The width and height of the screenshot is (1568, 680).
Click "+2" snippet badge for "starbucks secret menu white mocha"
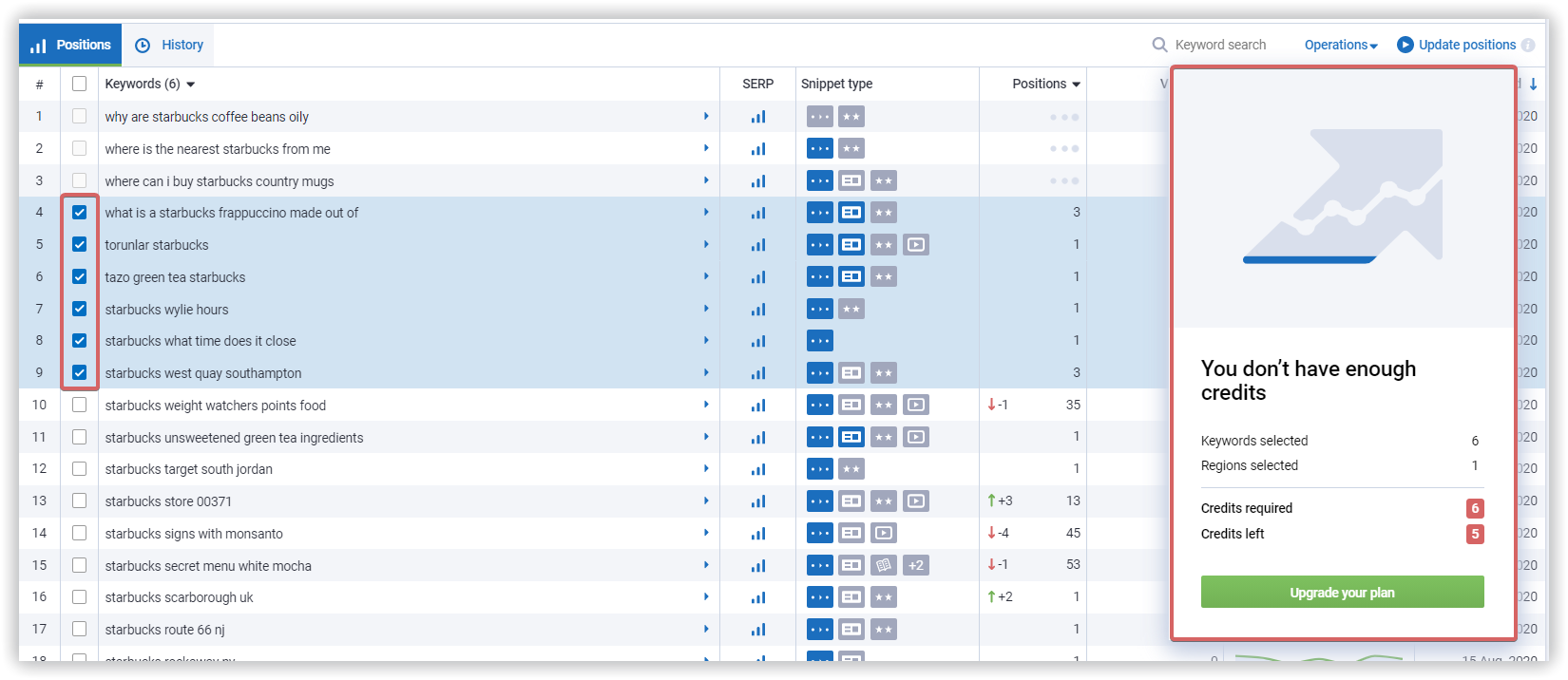coord(915,565)
